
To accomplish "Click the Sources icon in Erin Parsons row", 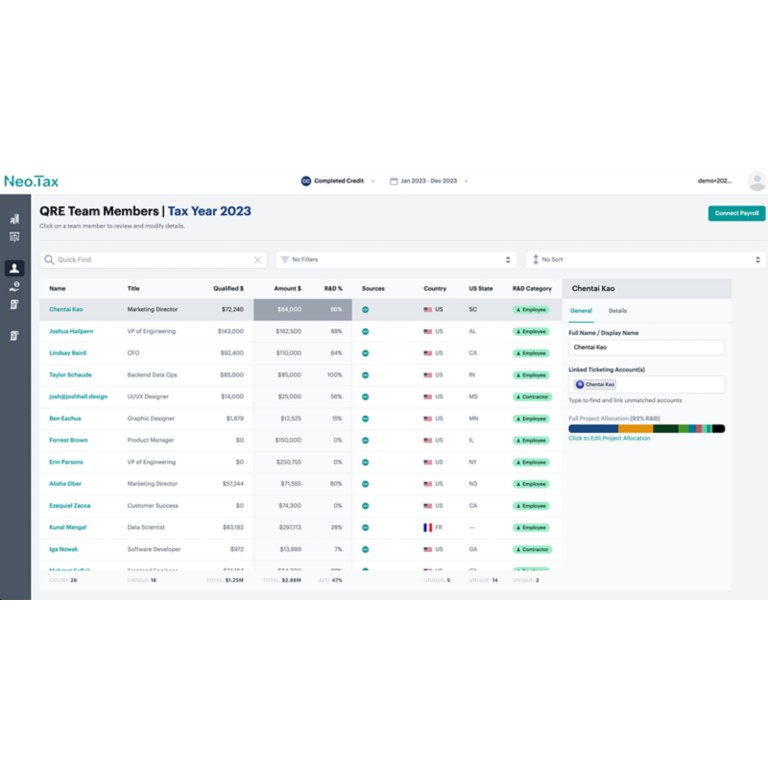I will click(x=365, y=462).
